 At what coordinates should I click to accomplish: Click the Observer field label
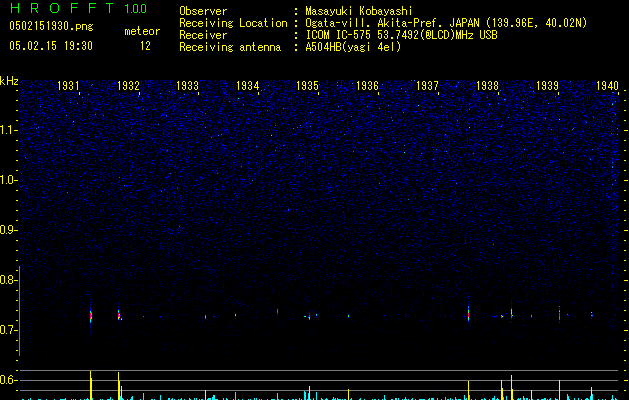click(x=203, y=11)
